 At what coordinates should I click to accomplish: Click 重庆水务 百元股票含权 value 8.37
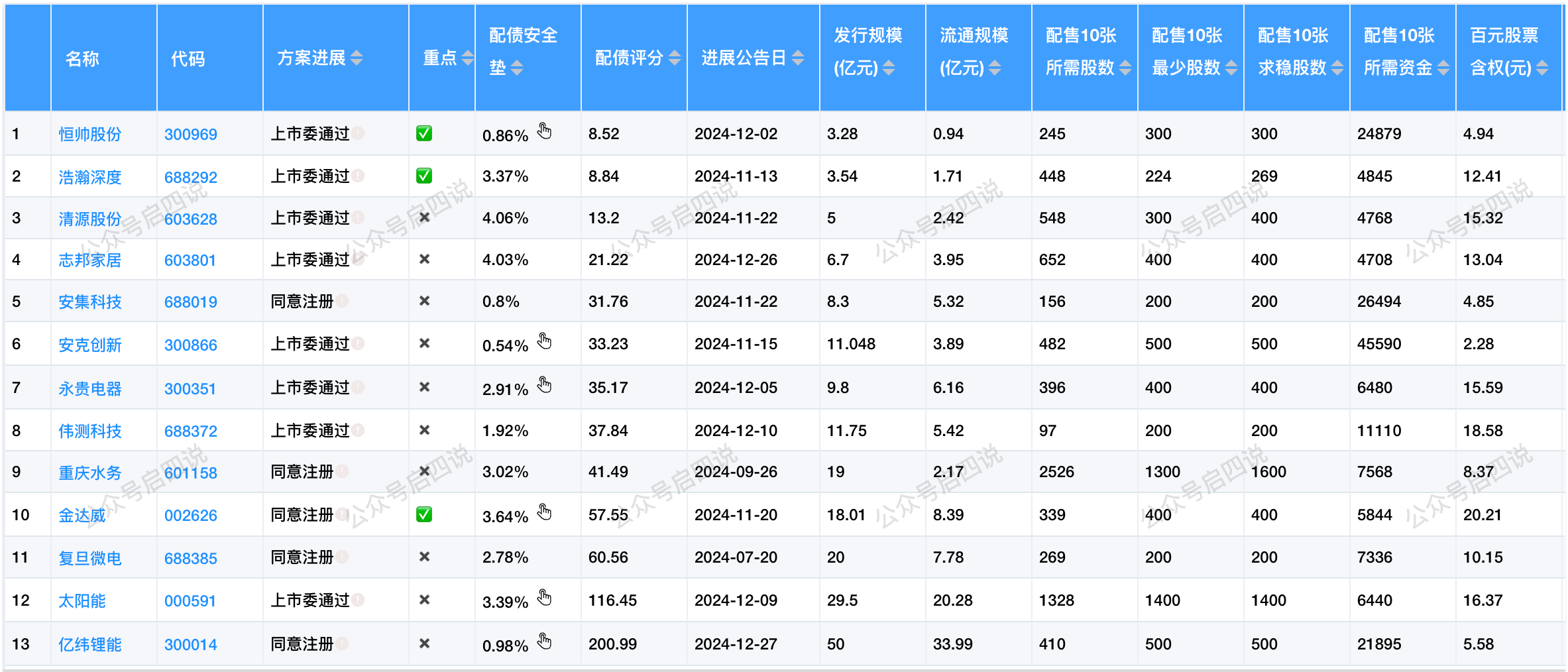coord(1478,472)
